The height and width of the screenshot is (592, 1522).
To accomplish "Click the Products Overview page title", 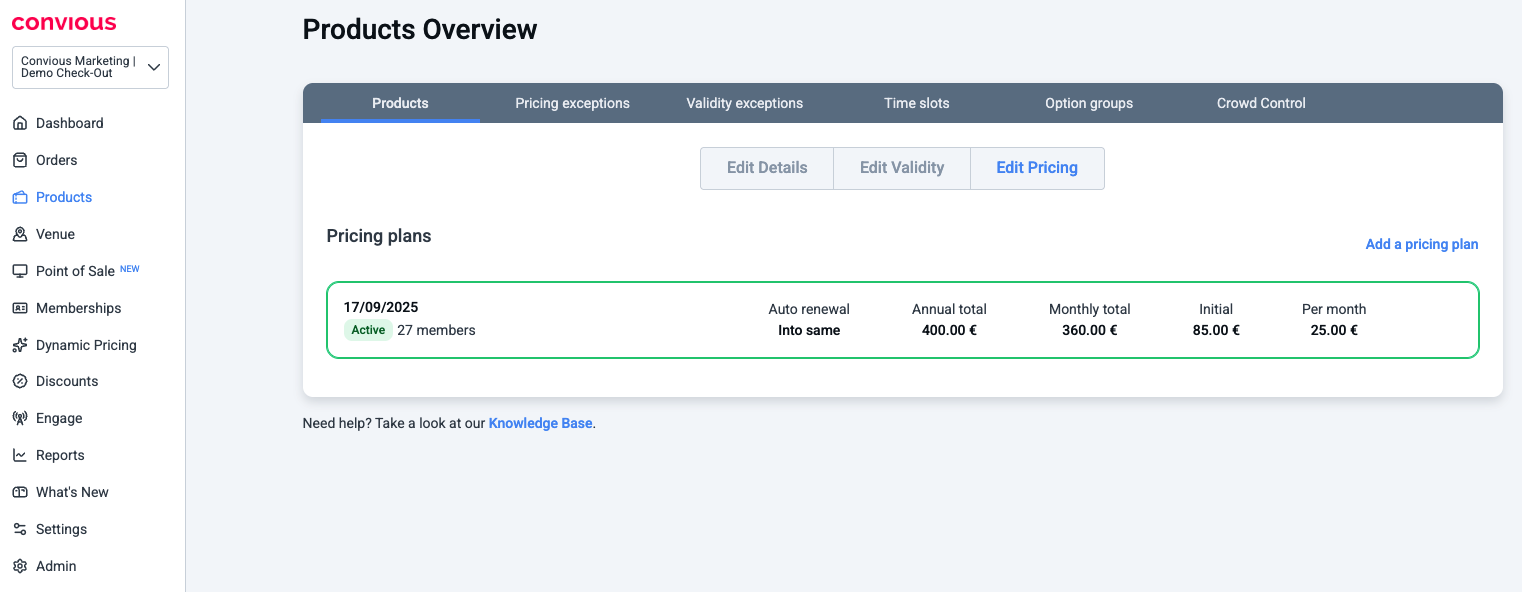I will coord(420,30).
